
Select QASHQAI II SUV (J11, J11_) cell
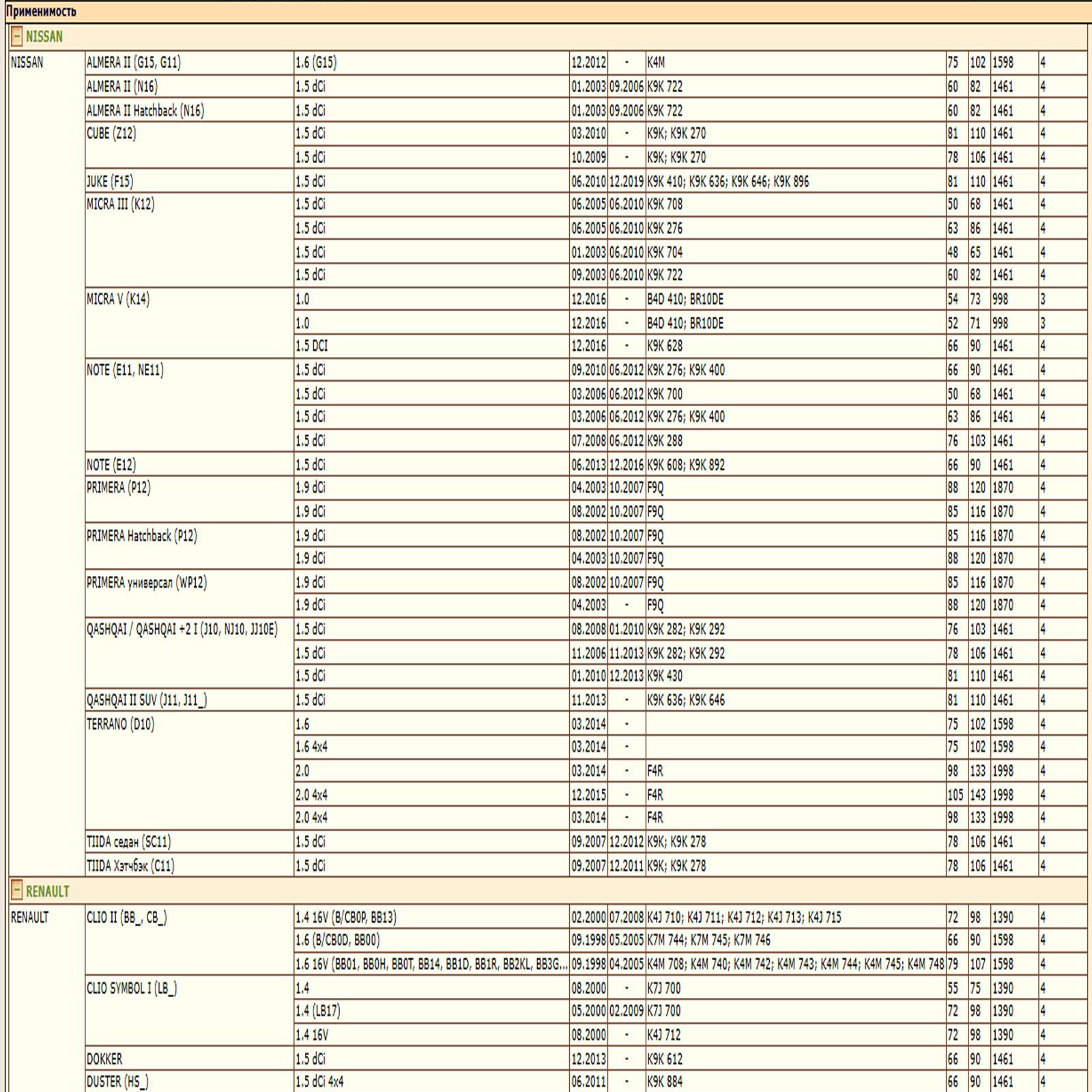pos(147,700)
